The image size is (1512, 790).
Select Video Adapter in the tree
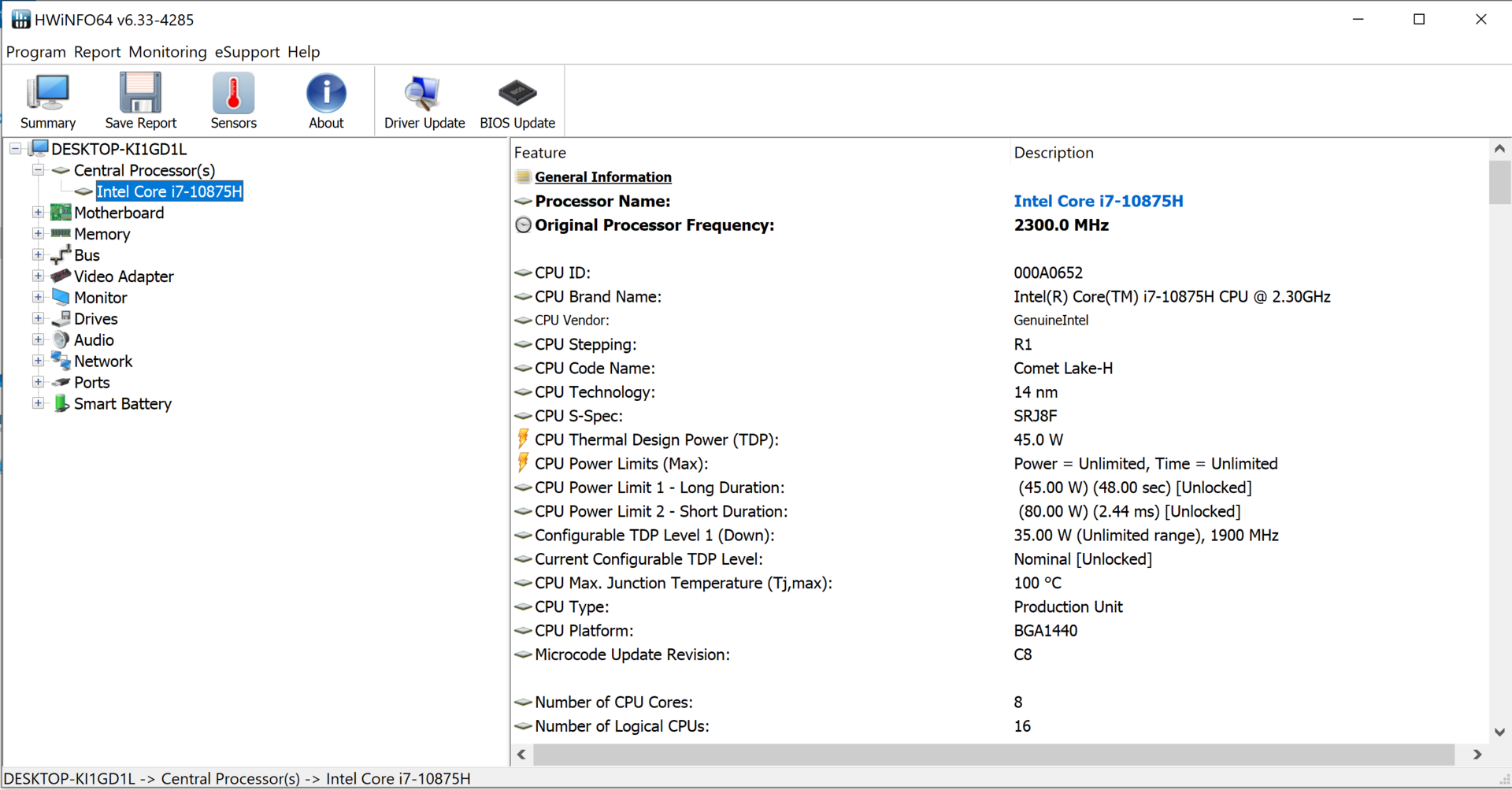point(124,276)
